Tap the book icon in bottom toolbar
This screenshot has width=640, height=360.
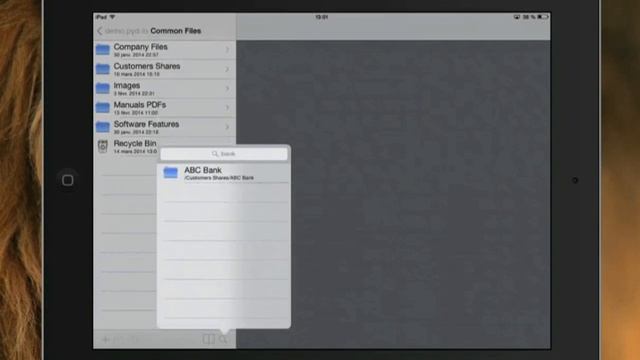(209, 339)
